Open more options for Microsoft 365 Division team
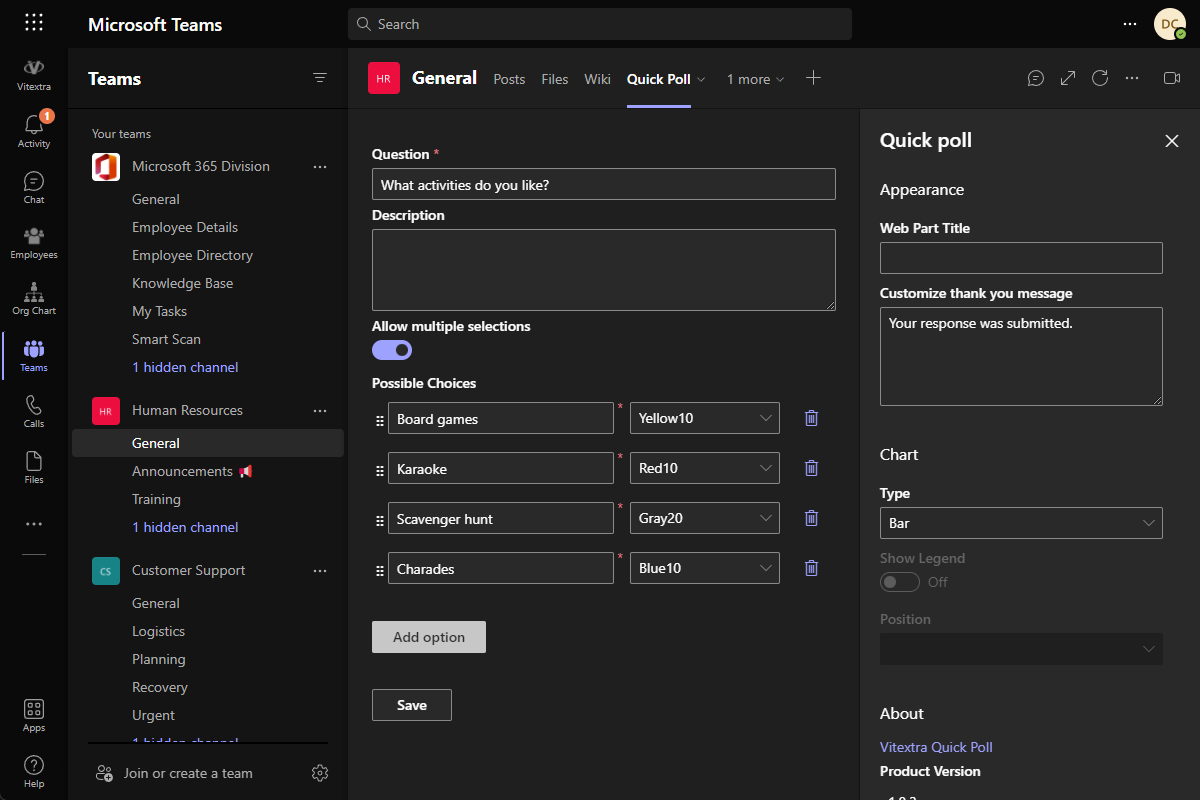The image size is (1200, 800). [320, 166]
